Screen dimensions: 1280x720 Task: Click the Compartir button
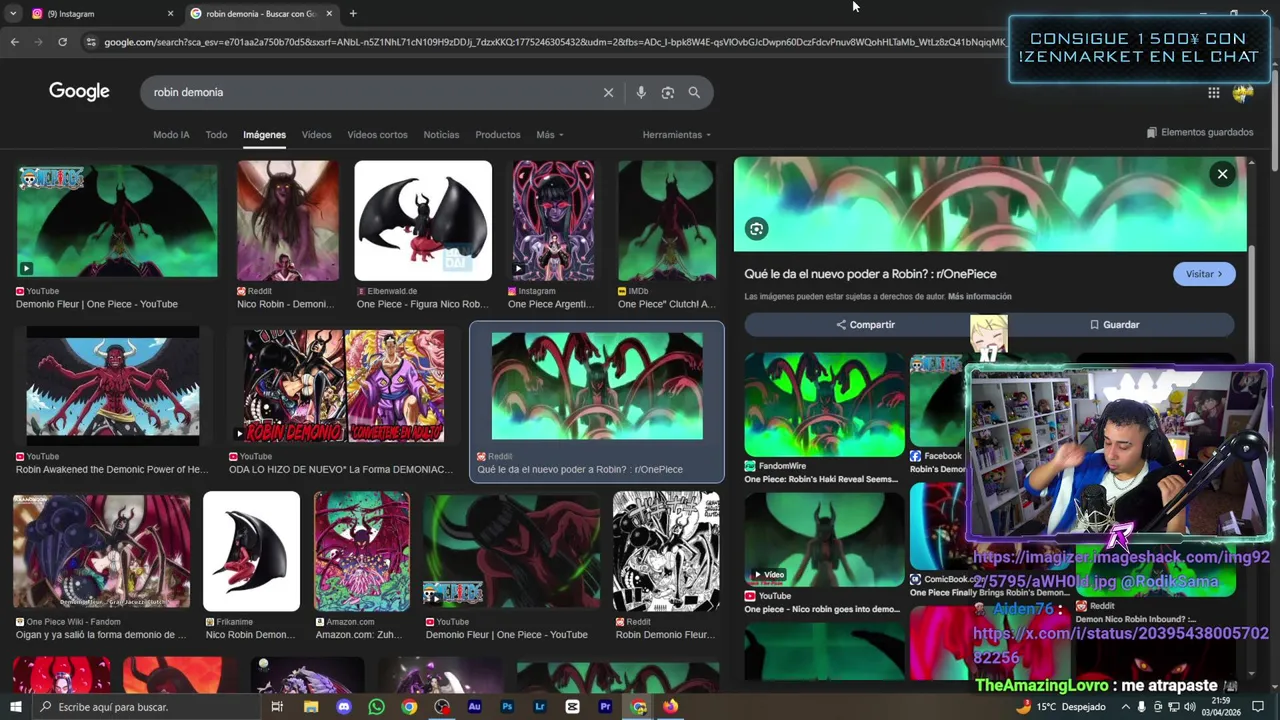coord(866,325)
